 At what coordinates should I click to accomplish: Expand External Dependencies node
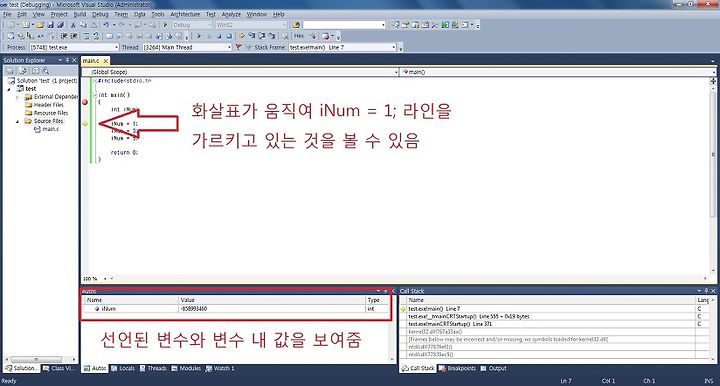[18, 97]
